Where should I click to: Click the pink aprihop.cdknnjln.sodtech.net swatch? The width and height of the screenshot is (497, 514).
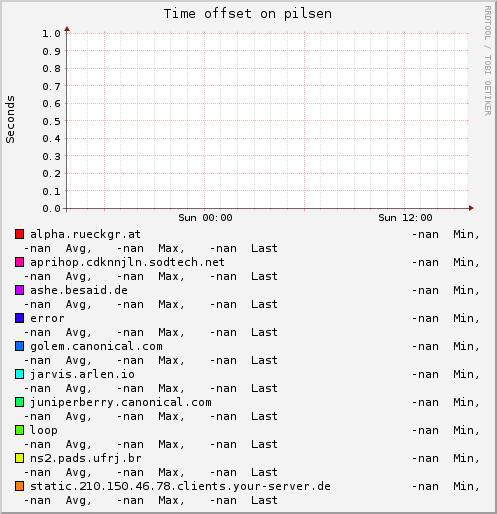pyautogui.click(x=19, y=262)
